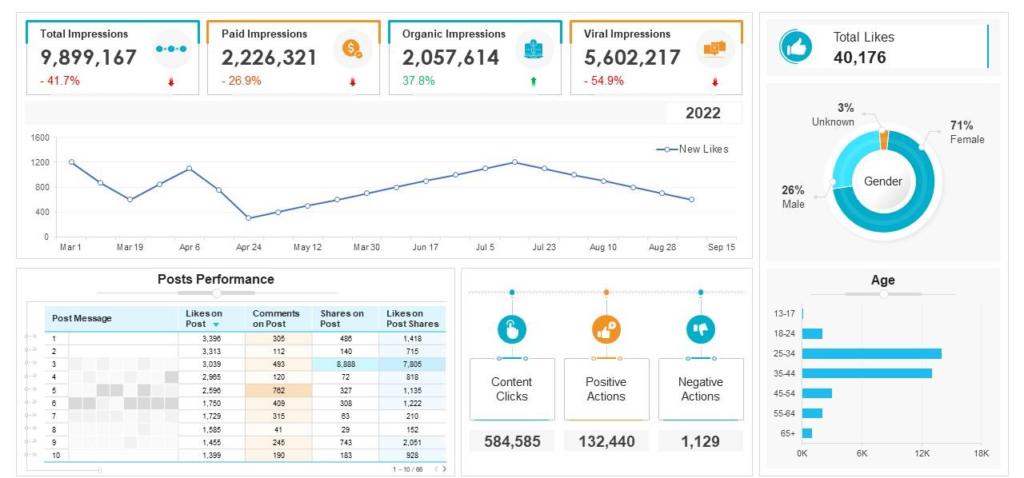Click the 1,129 Negative Actions value
The image size is (1024, 478).
tap(700, 441)
